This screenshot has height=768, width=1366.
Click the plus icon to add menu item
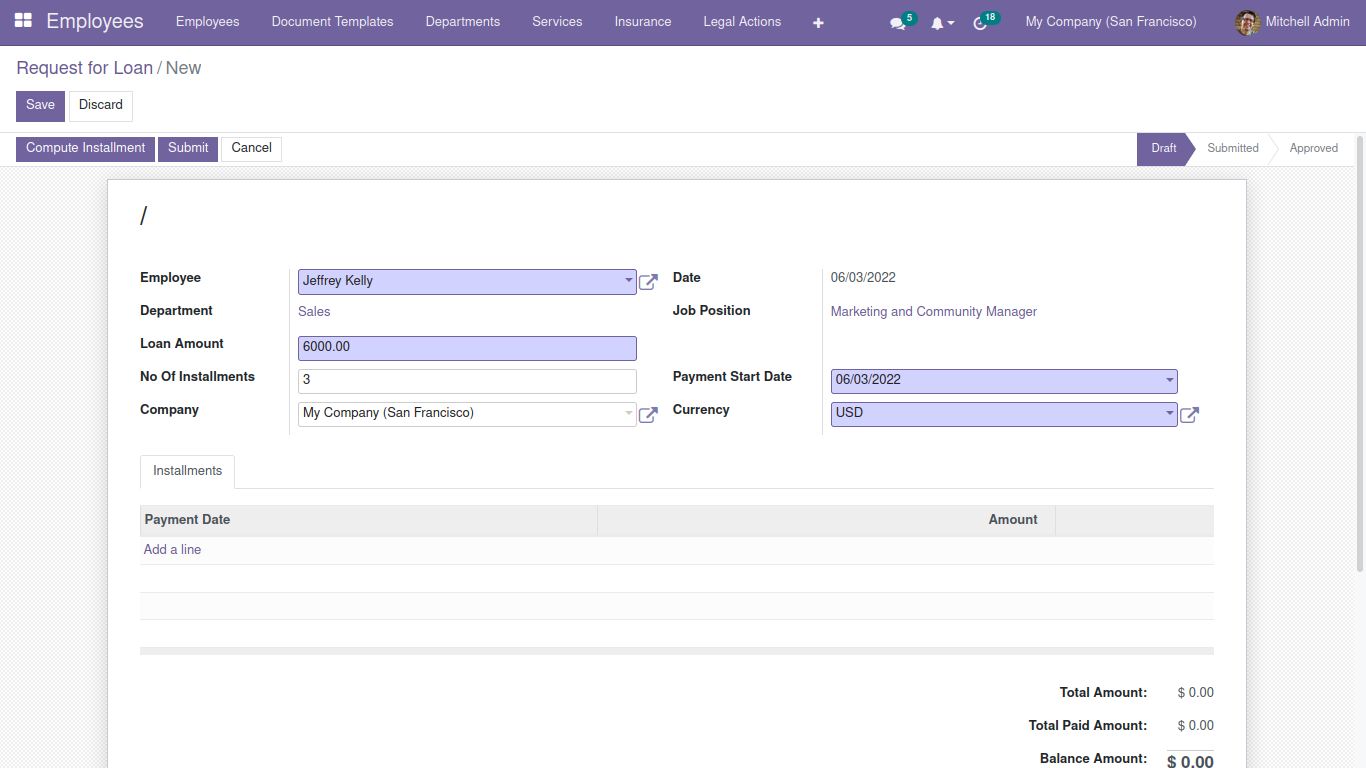[818, 22]
